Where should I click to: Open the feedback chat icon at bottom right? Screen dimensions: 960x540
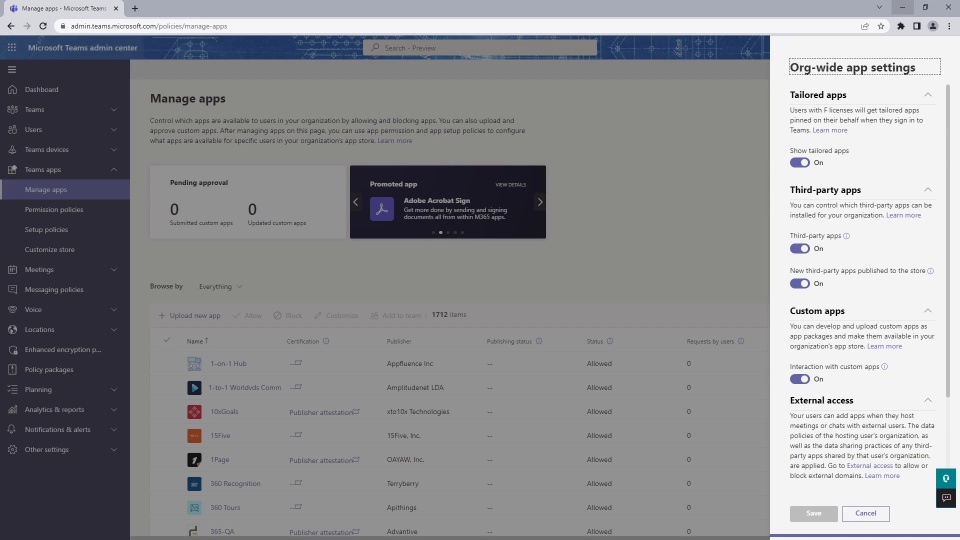point(947,498)
